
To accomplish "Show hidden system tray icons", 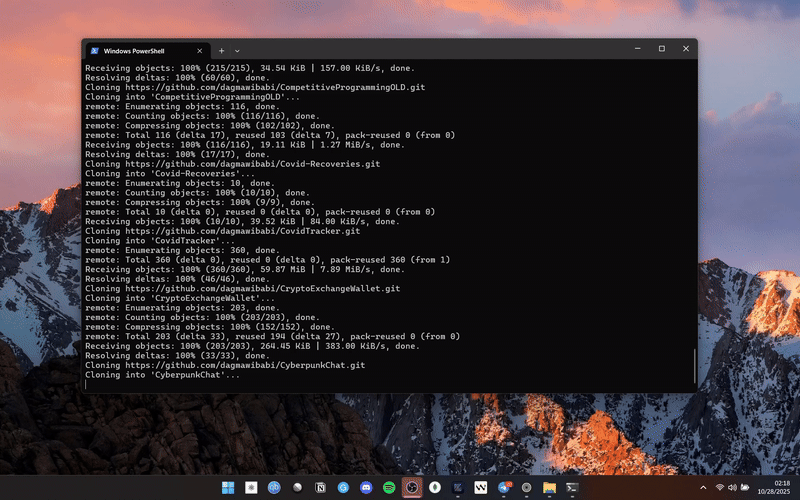I will pyautogui.click(x=703, y=487).
